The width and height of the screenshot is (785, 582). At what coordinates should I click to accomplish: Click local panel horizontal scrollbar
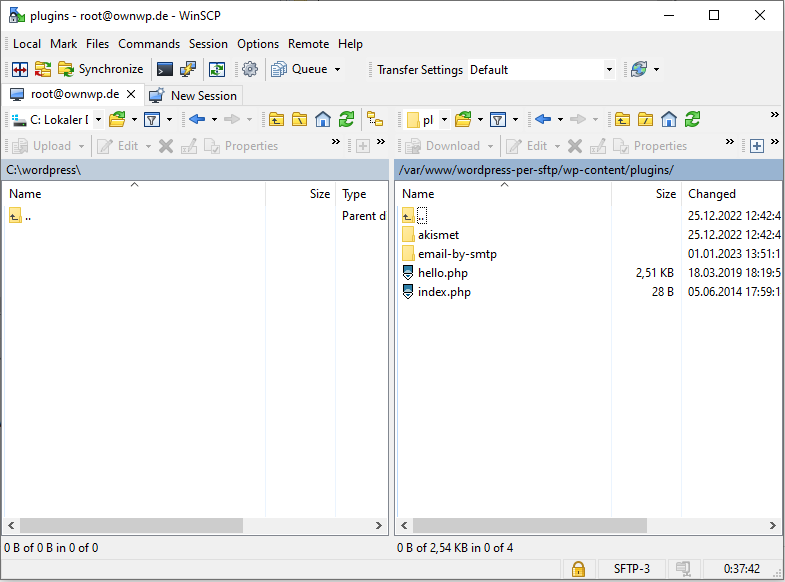pos(131,525)
